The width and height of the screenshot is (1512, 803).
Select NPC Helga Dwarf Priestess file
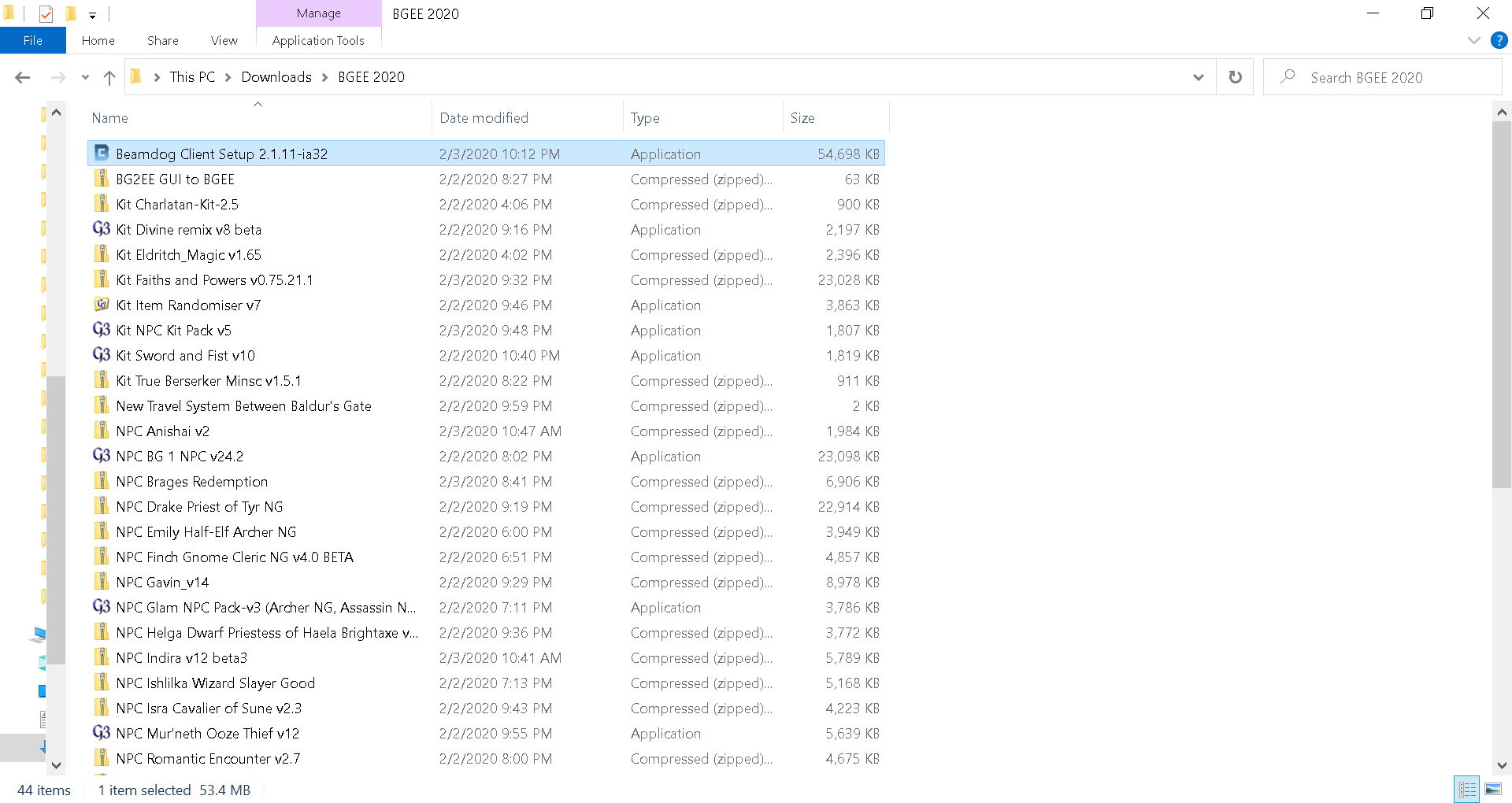click(486, 632)
